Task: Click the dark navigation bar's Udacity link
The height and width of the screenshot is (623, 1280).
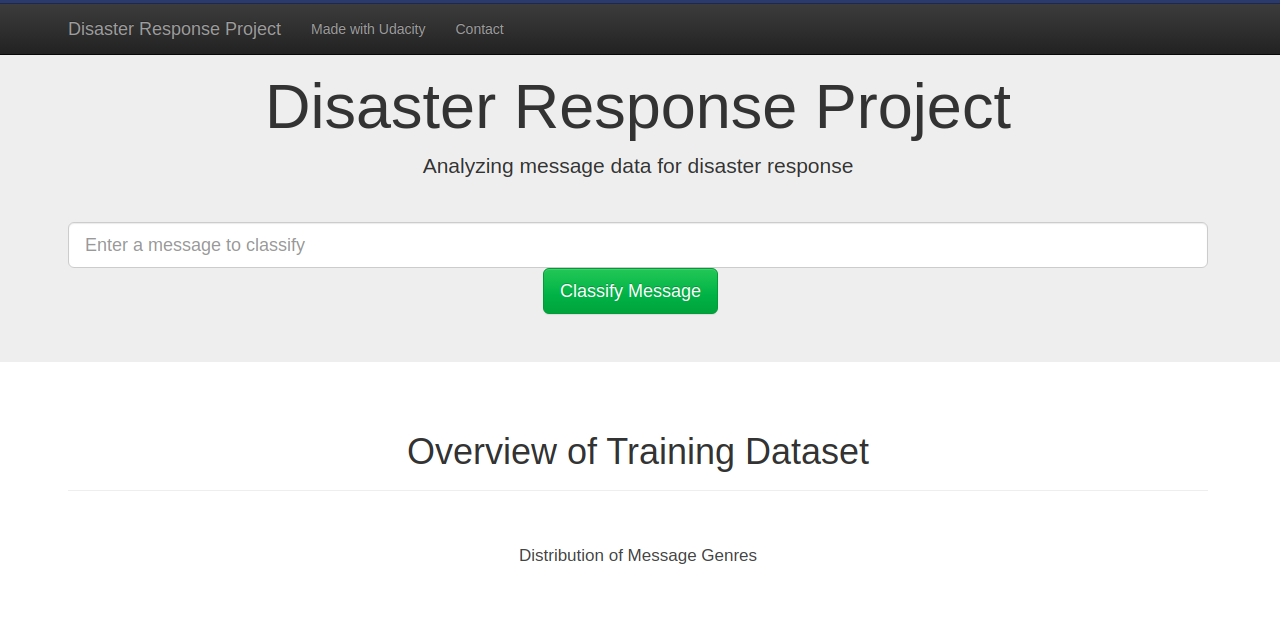Action: pyautogui.click(x=368, y=29)
